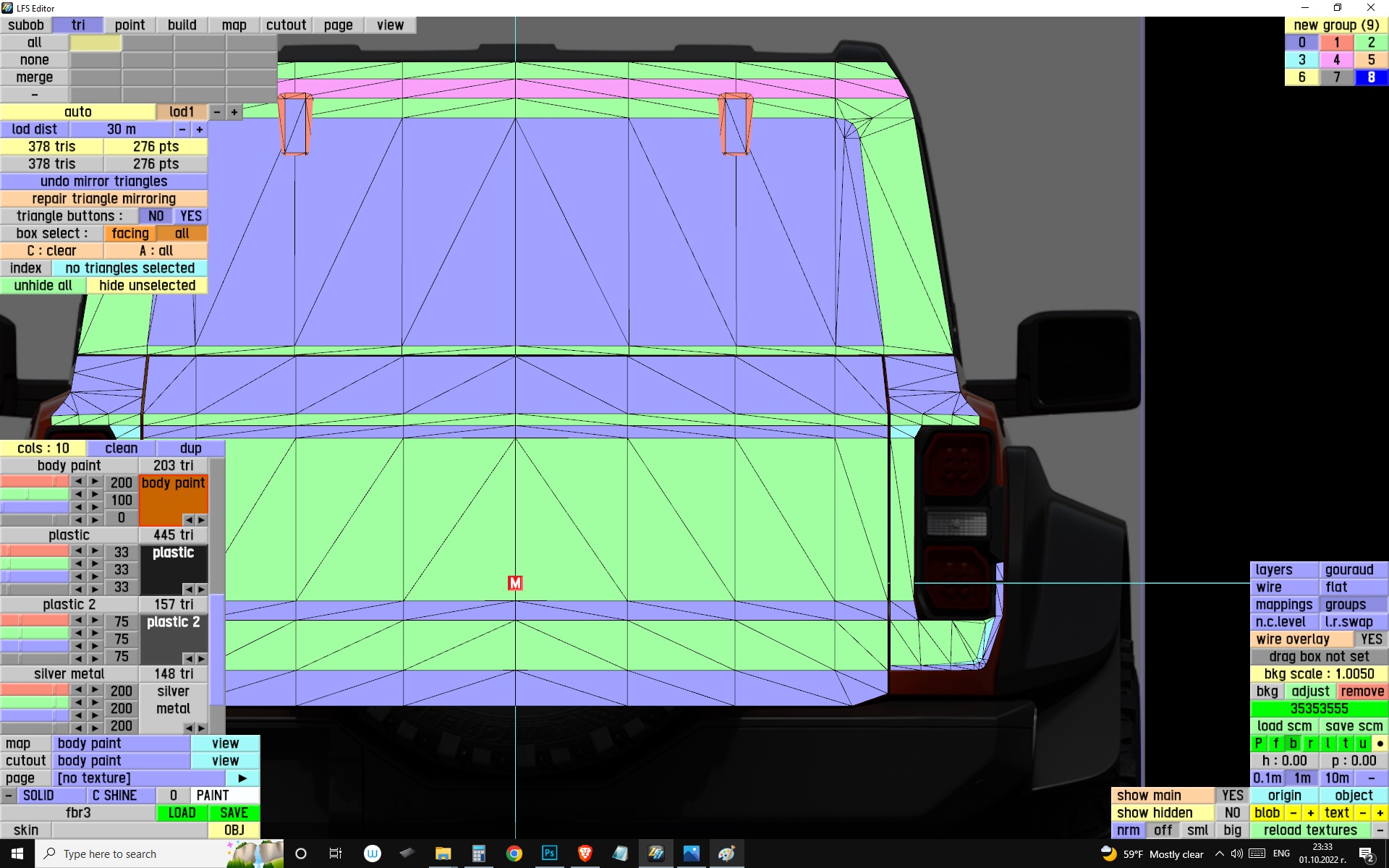
Task: Click the page texture arrow button
Action: point(242,778)
